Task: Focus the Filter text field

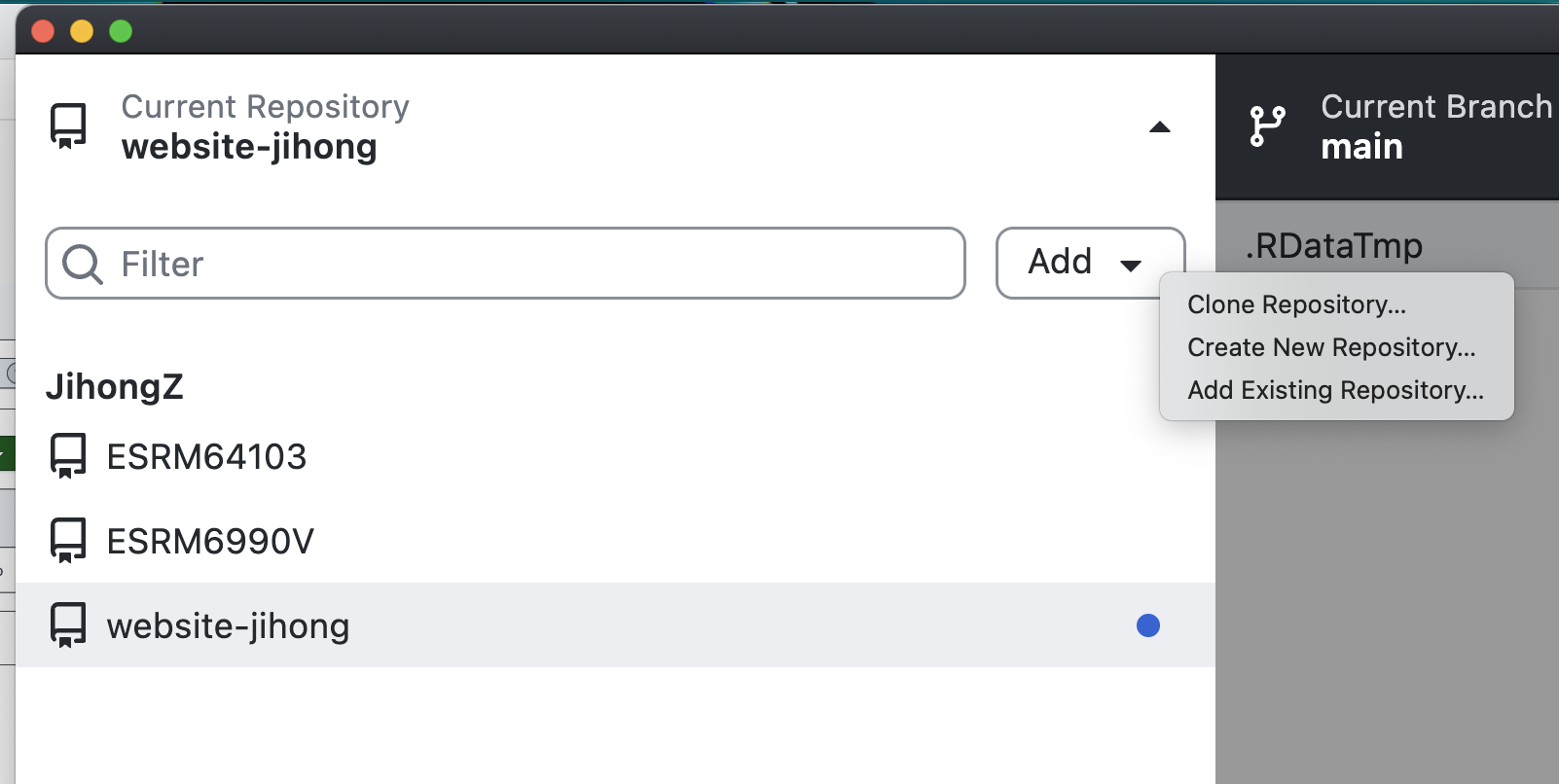Action: [x=505, y=264]
